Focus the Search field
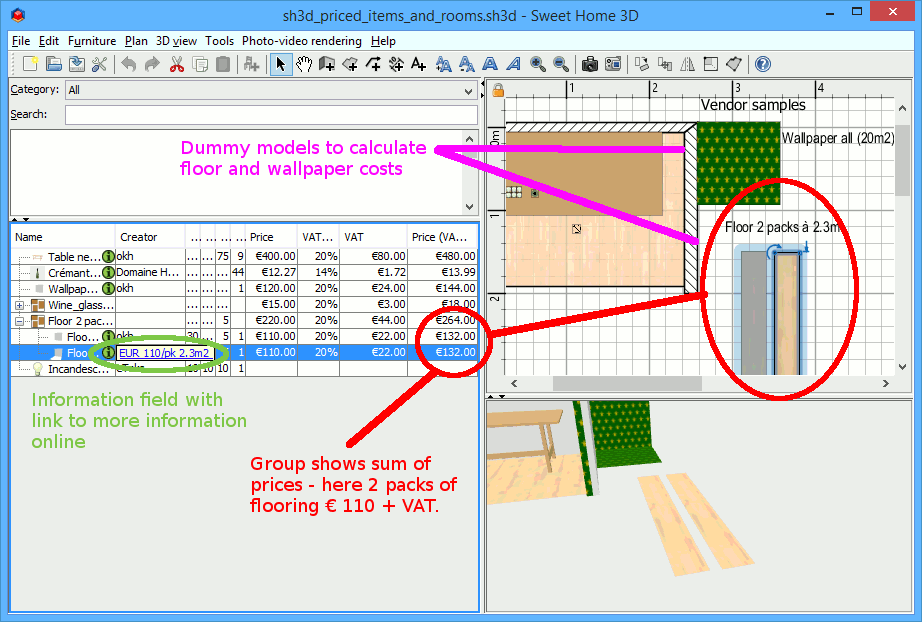Viewport: 922px width, 622px height. [x=271, y=115]
